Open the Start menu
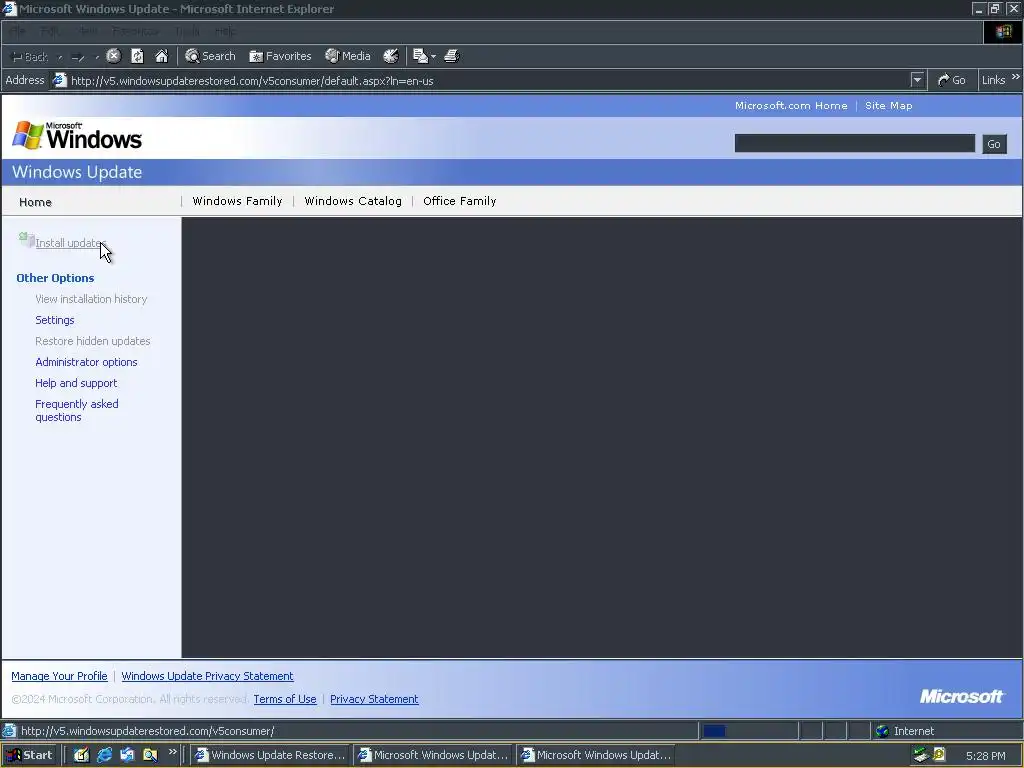Screen dimensions: 1024x768 tap(30, 755)
